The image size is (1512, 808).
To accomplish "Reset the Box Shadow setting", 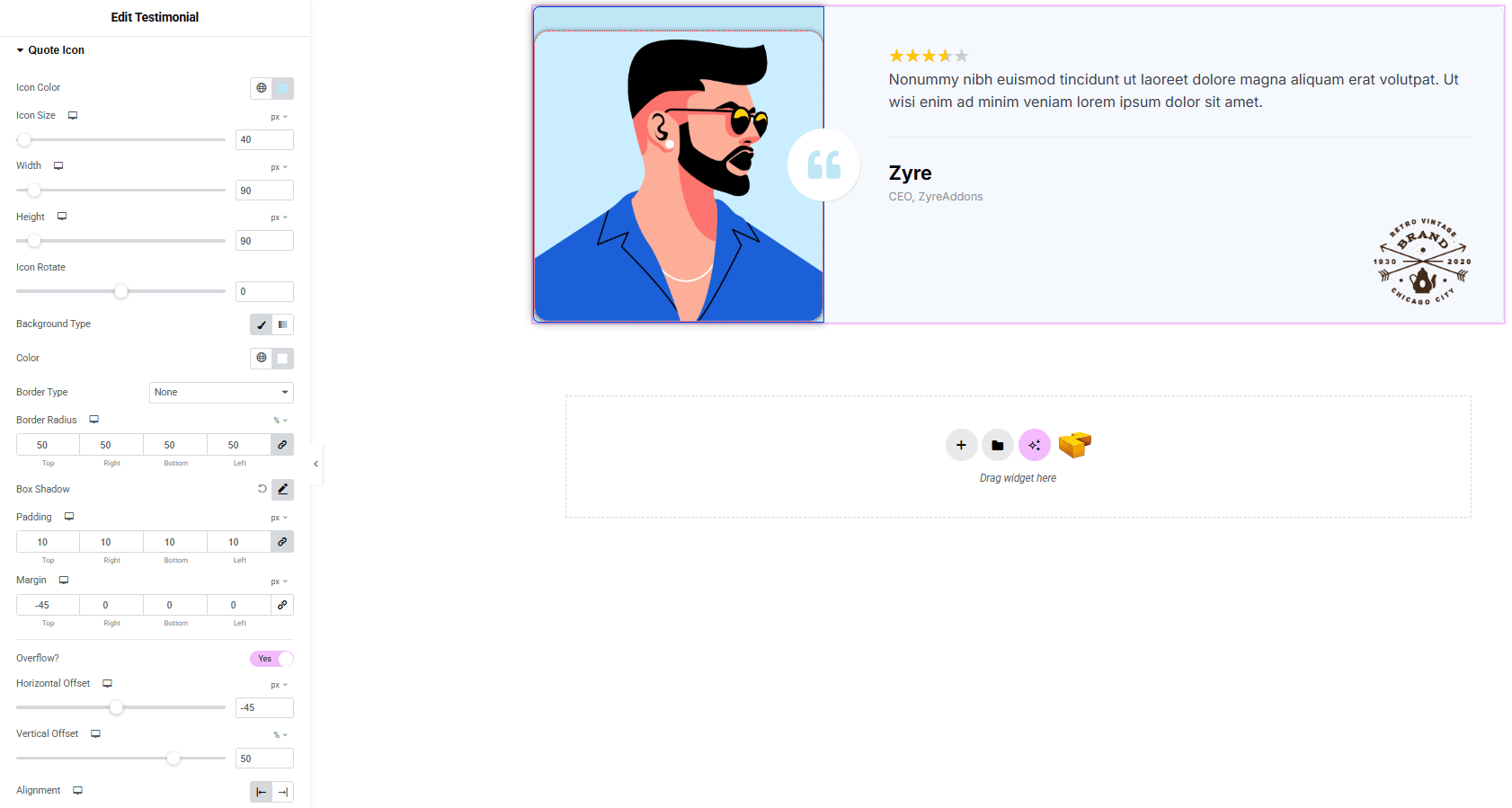I will point(262,489).
